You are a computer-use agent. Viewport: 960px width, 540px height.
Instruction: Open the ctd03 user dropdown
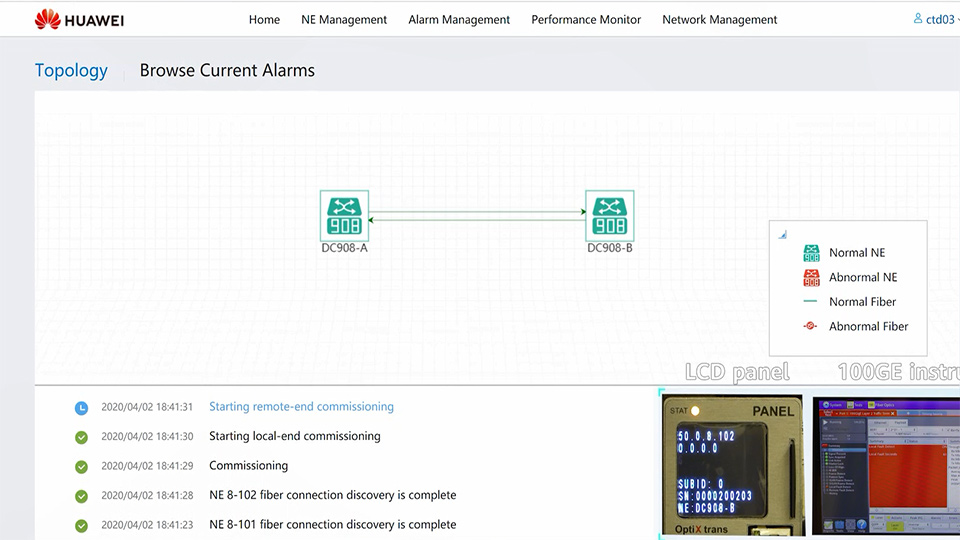pos(940,19)
